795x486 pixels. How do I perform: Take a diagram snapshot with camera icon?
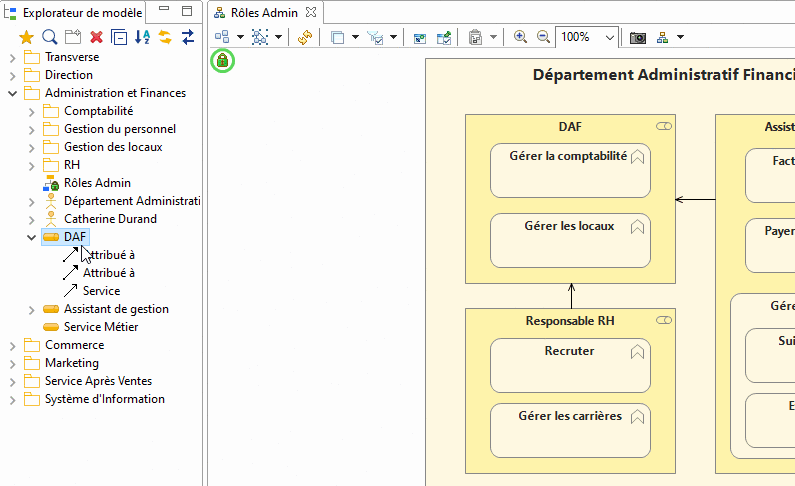click(638, 37)
